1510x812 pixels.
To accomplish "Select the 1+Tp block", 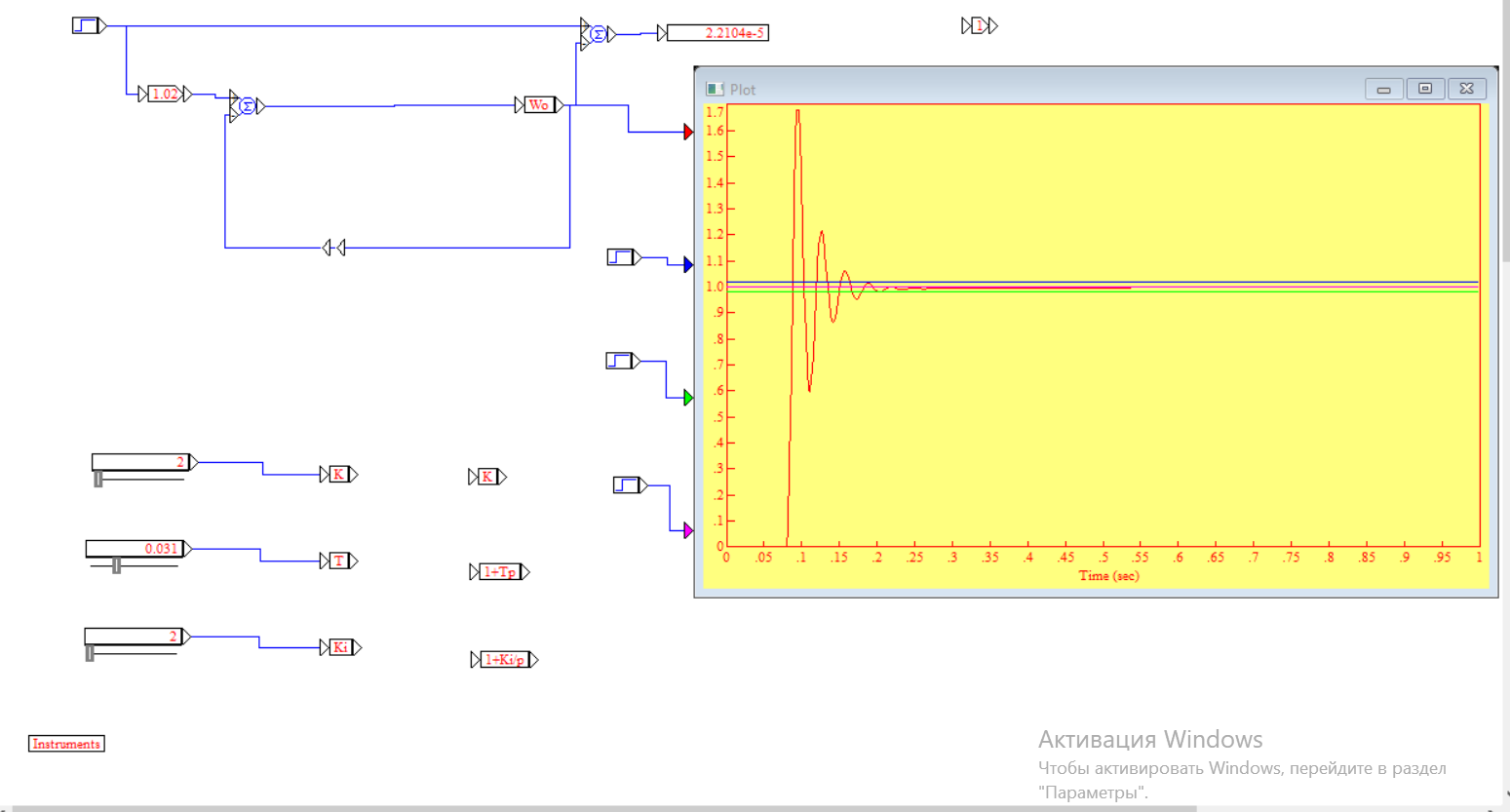I will [499, 572].
